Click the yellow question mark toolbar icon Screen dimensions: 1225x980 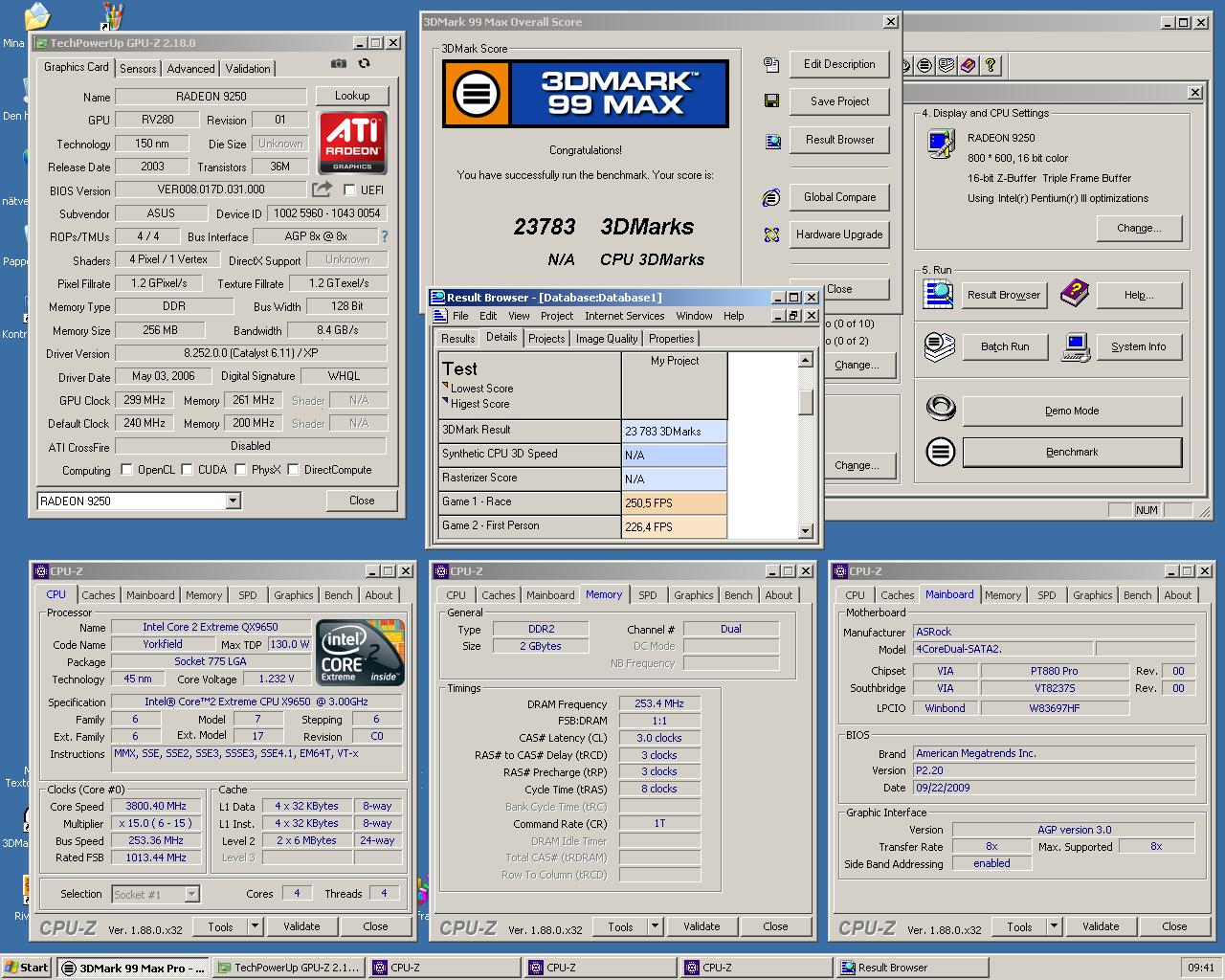[991, 65]
